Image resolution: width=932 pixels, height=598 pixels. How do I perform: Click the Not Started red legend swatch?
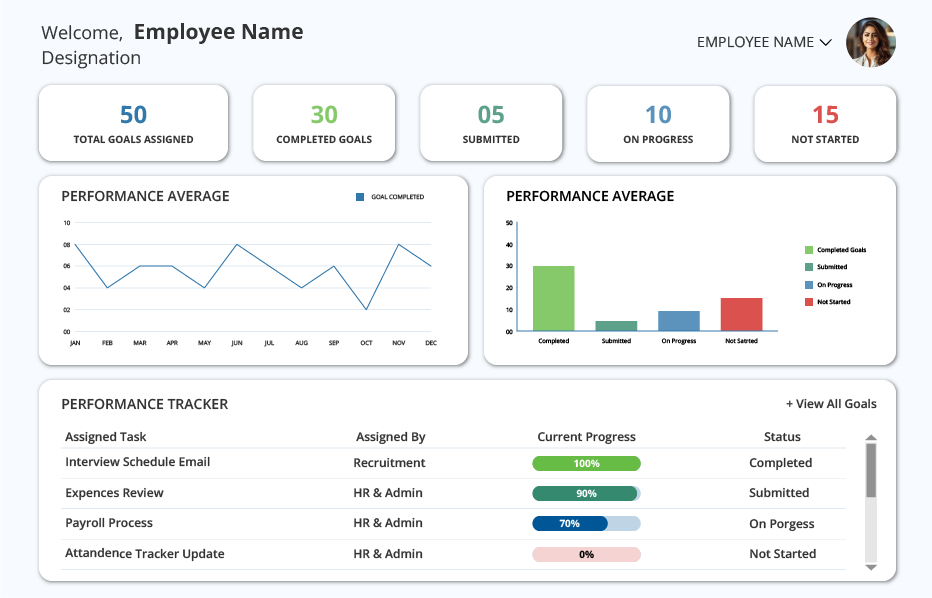(x=808, y=302)
